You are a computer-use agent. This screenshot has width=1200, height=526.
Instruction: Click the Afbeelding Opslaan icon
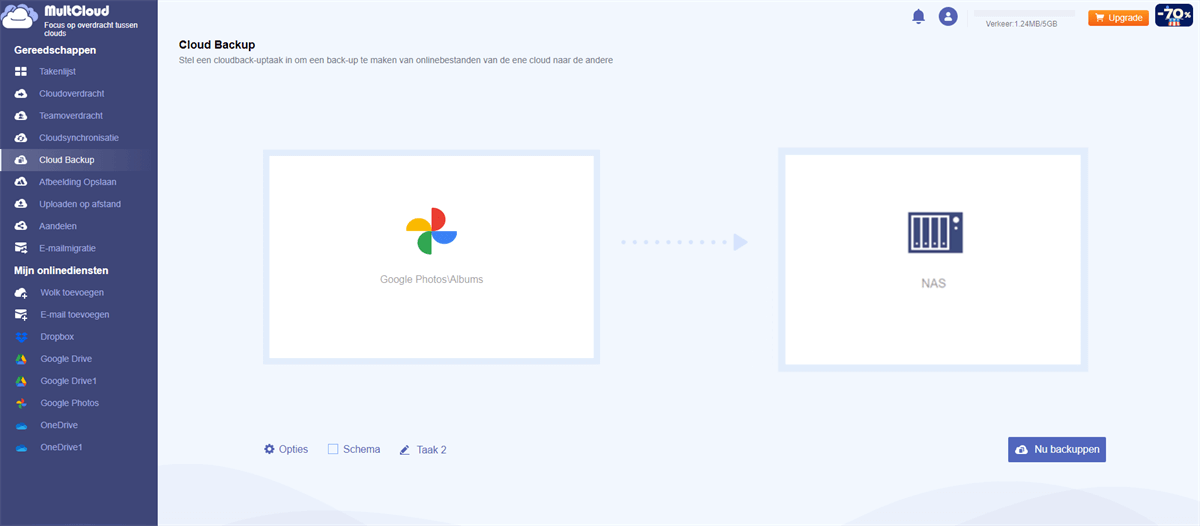[21, 182]
